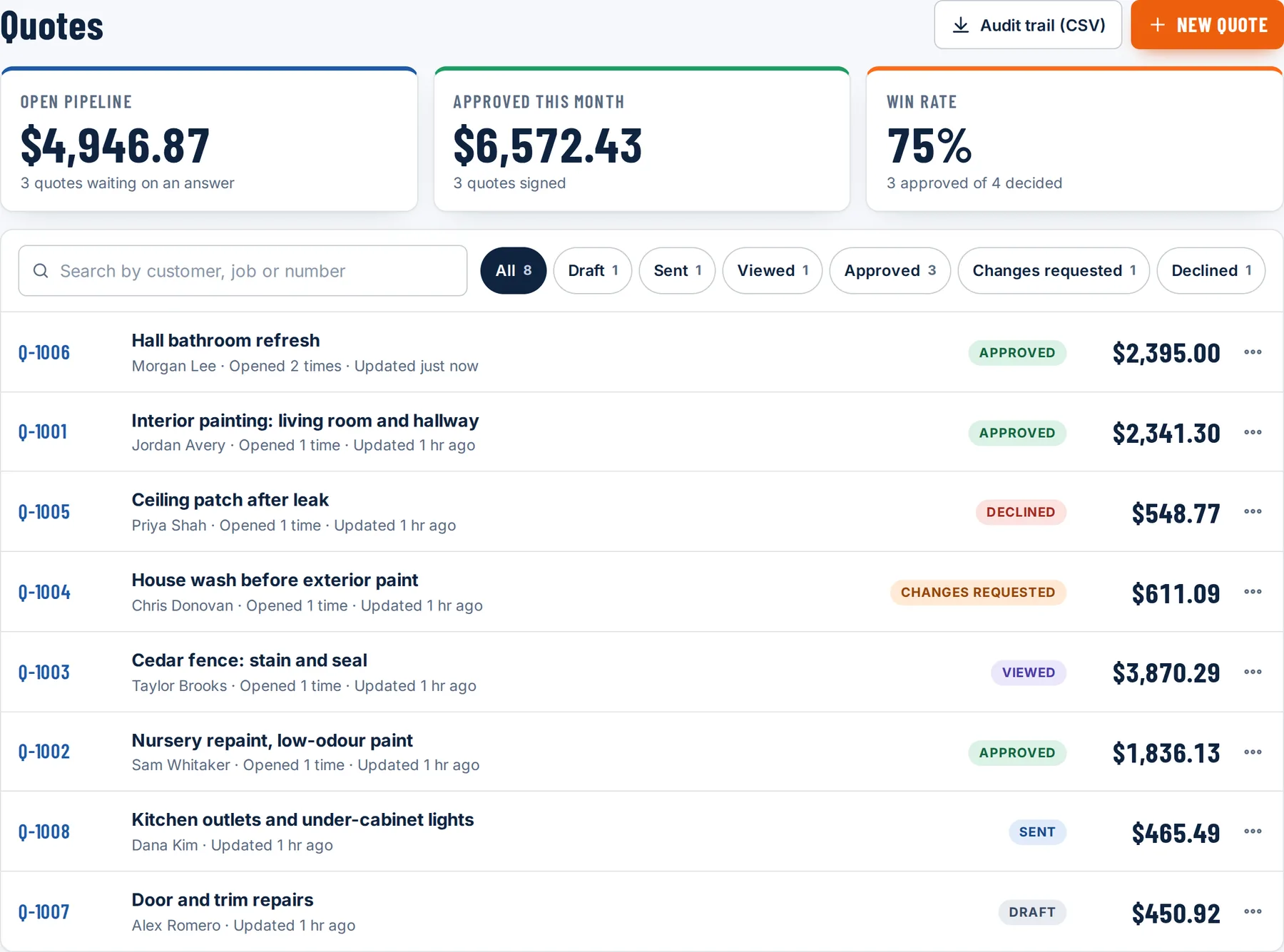The image size is (1284, 952).
Task: Filter quotes by Approved status
Action: tap(890, 271)
